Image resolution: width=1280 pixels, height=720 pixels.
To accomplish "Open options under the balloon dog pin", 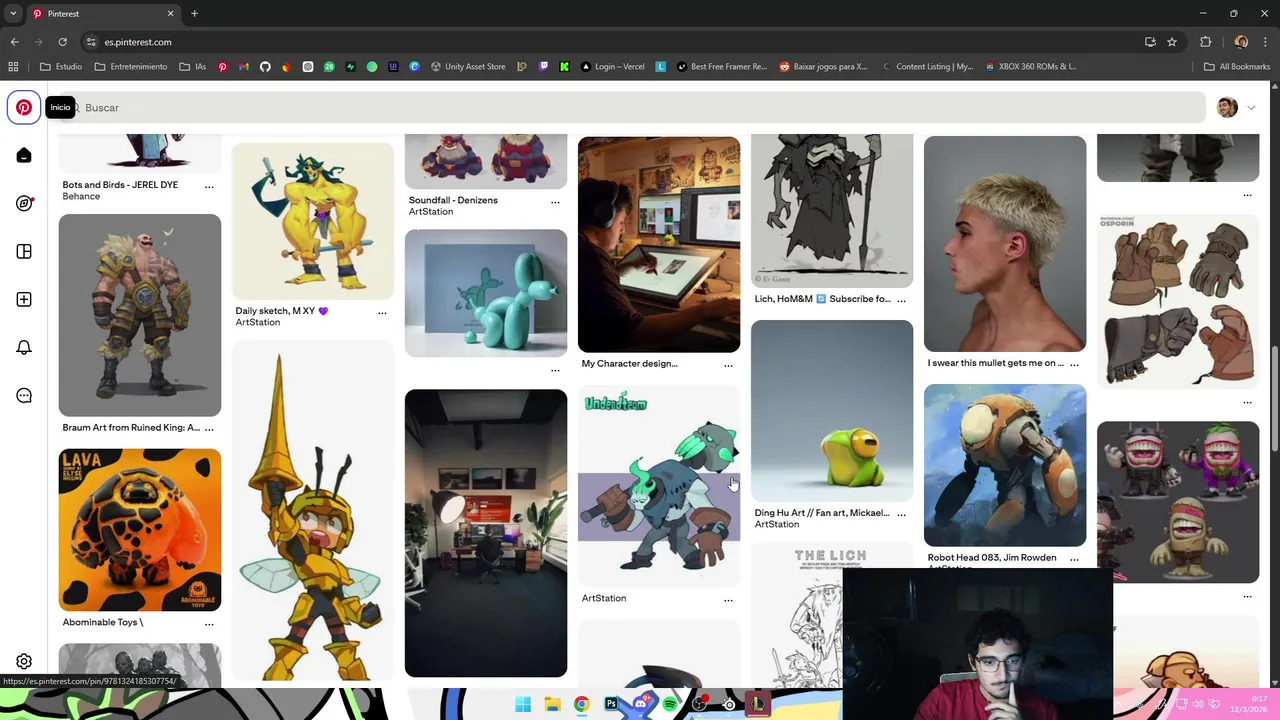I will [555, 370].
